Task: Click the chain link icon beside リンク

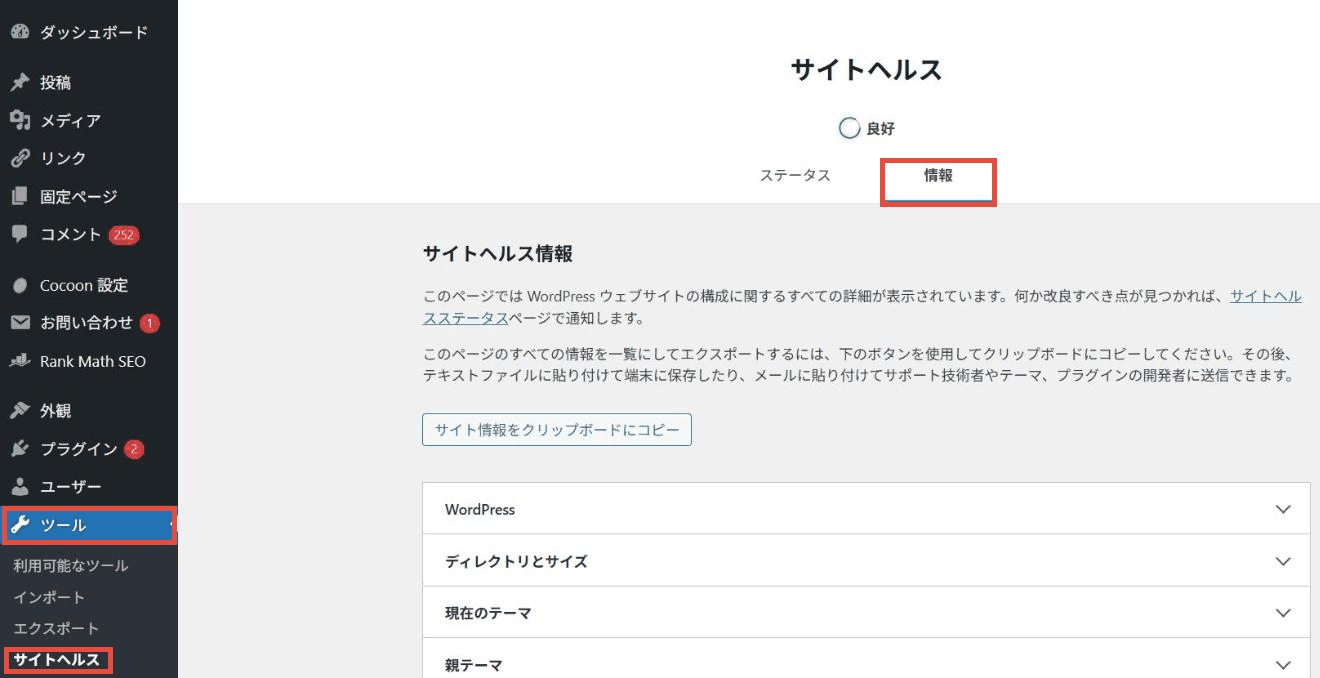Action: click(x=19, y=158)
